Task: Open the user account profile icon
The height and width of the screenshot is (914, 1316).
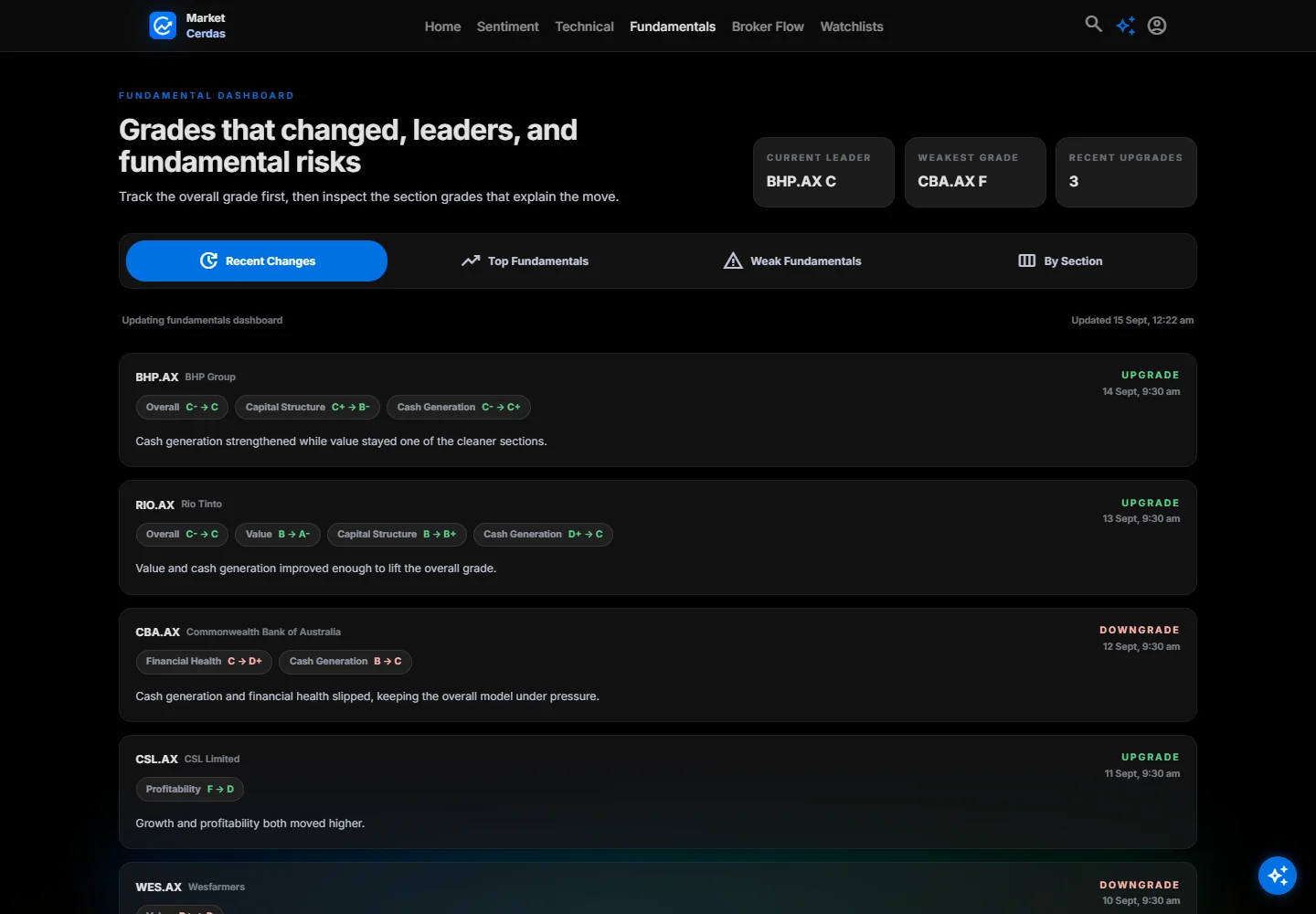Action: coord(1157,26)
